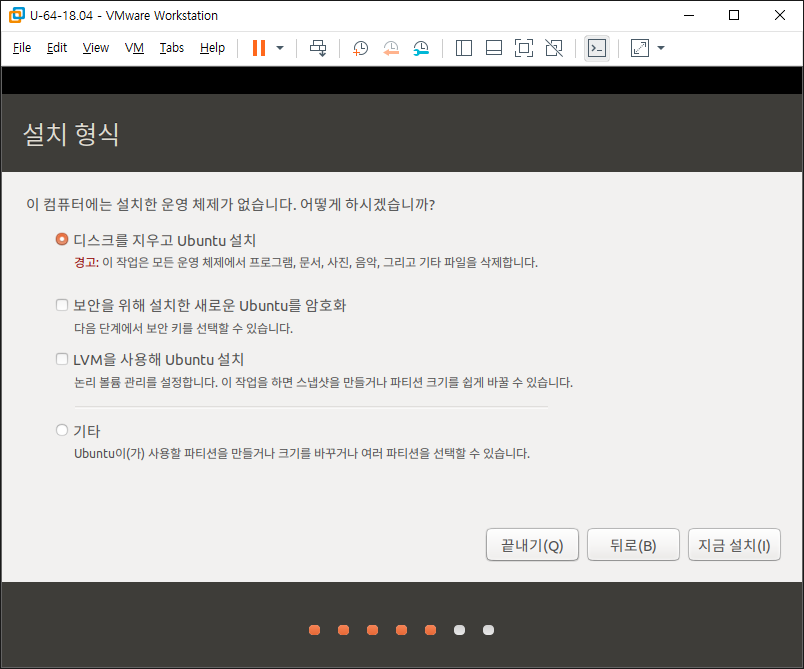This screenshot has width=804, height=669.
Task: Toggle the library sidebar view
Action: 464,48
